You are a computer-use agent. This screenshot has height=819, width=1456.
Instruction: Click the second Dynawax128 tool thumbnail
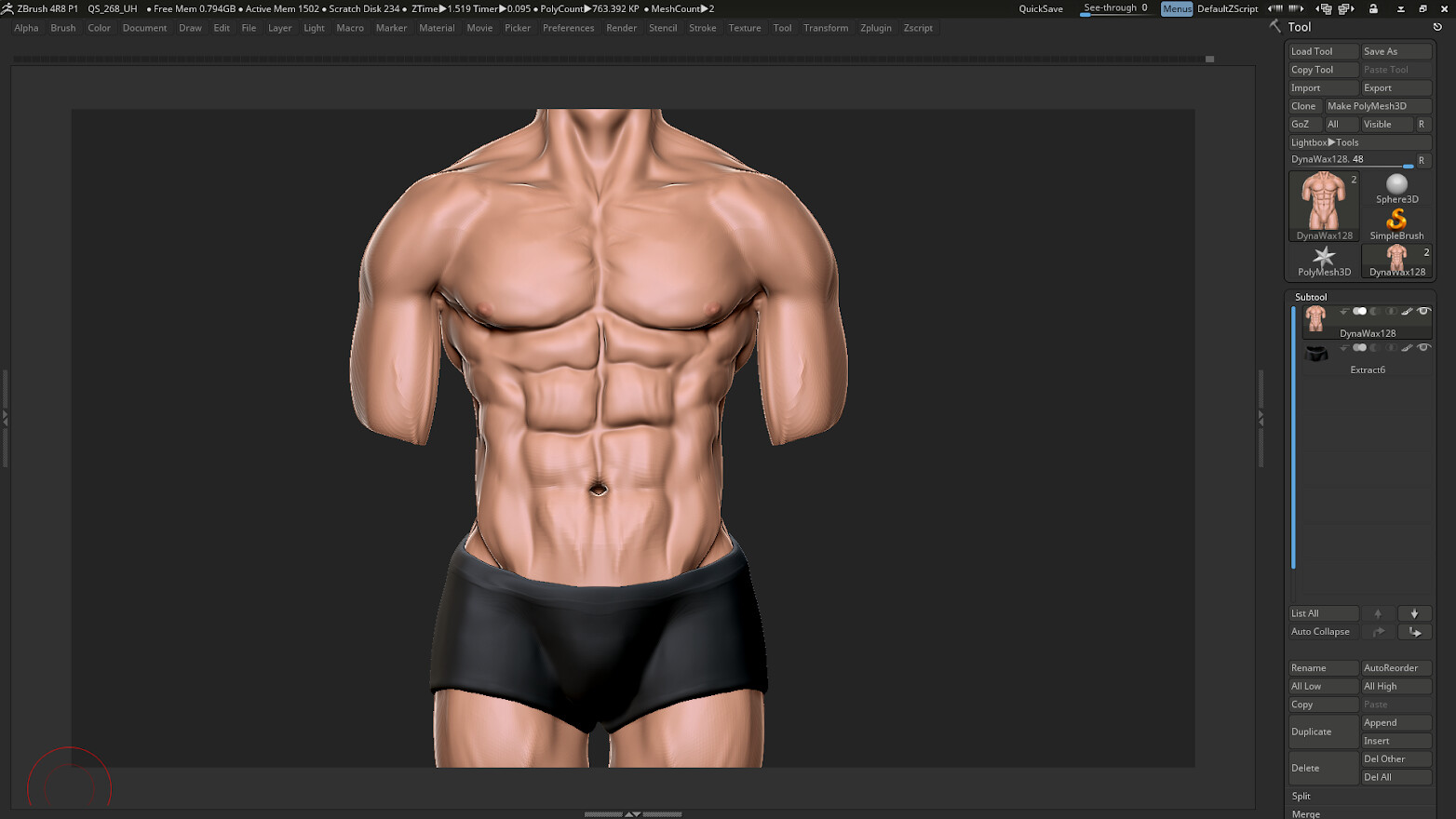click(x=1396, y=259)
